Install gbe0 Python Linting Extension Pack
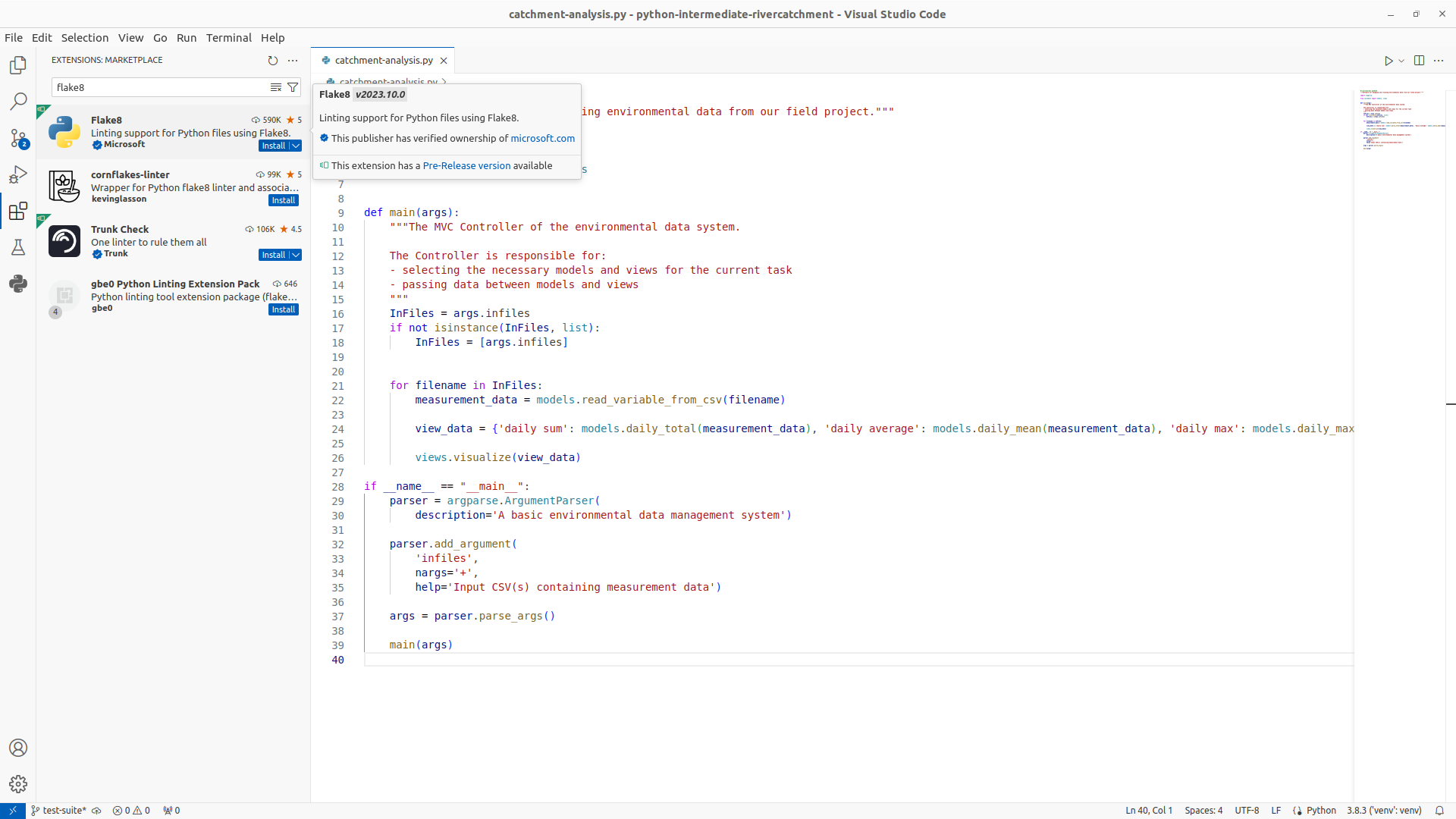The image size is (1456, 819). pos(284,309)
